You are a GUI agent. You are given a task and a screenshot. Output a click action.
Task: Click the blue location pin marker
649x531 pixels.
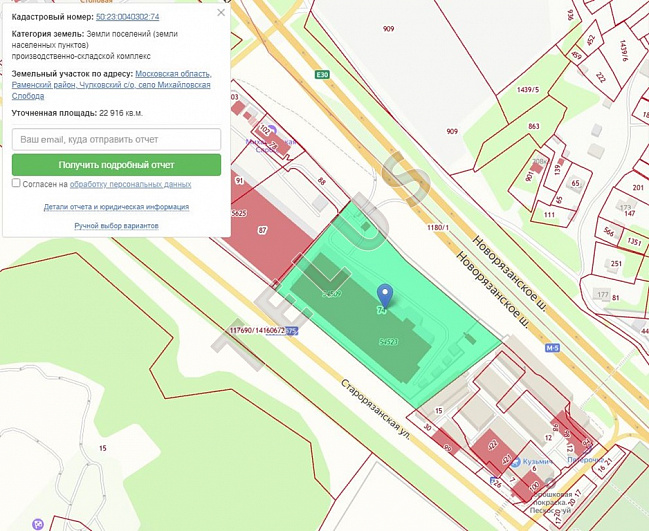385,295
